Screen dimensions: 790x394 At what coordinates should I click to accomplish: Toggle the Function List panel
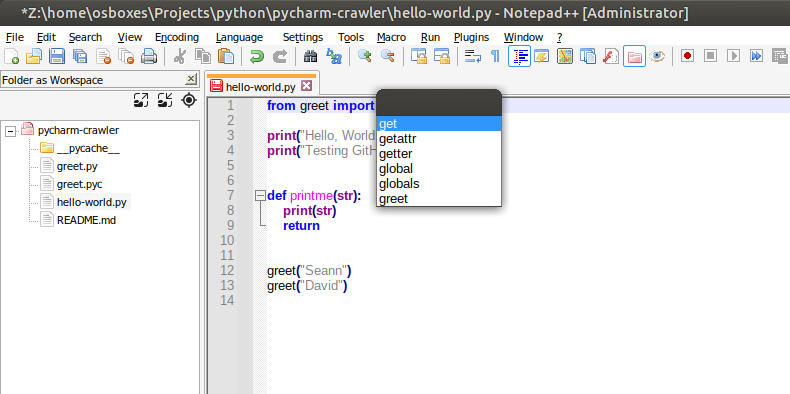coord(611,56)
